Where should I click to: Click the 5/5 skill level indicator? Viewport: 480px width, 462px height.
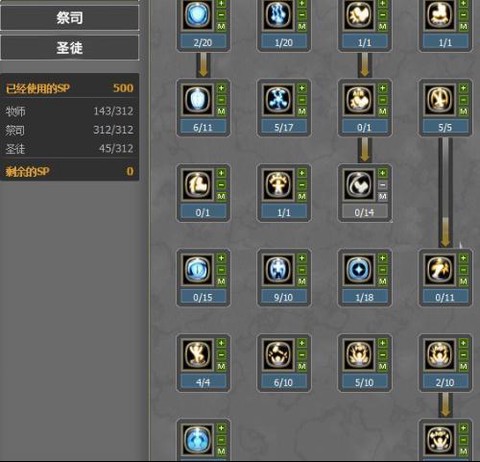445,127
